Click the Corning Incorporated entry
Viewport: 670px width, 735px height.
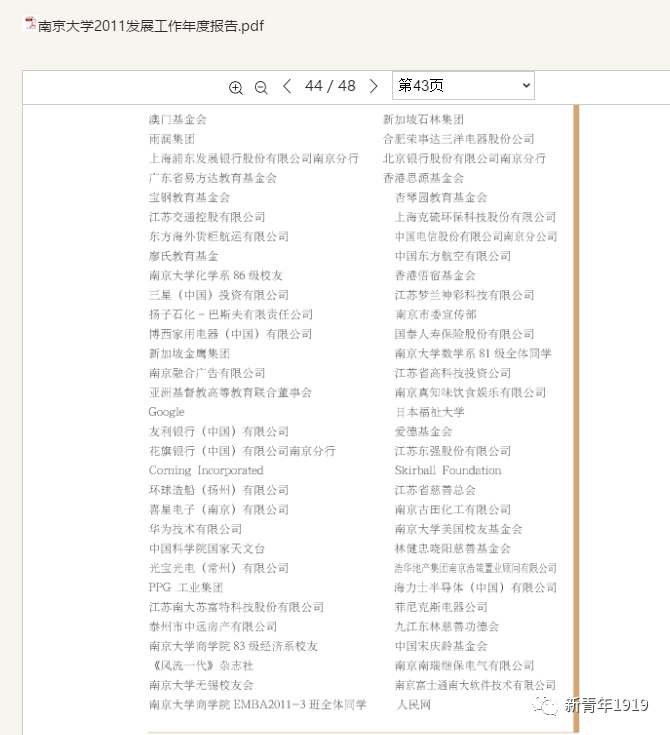206,470
